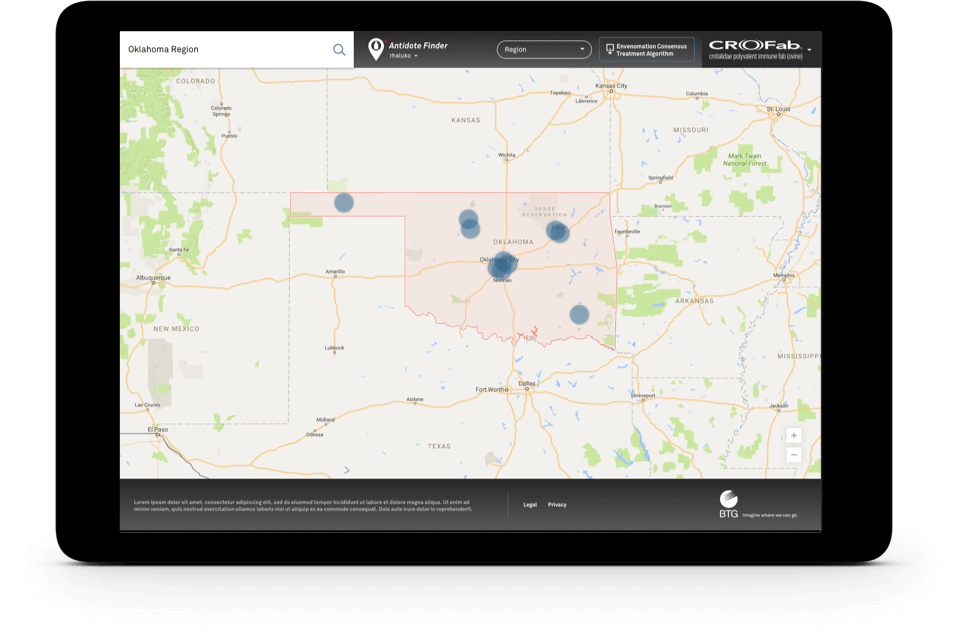Click the Osage Reservation label

coord(544,211)
